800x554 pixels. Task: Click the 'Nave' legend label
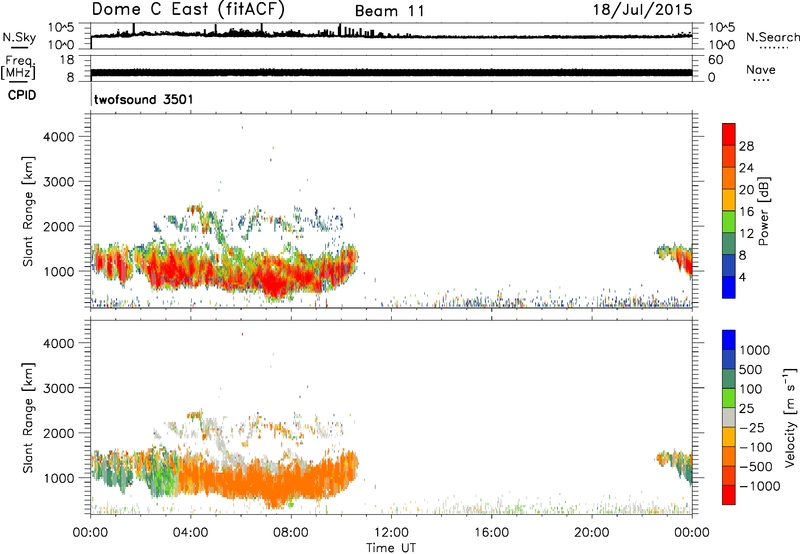click(x=760, y=69)
